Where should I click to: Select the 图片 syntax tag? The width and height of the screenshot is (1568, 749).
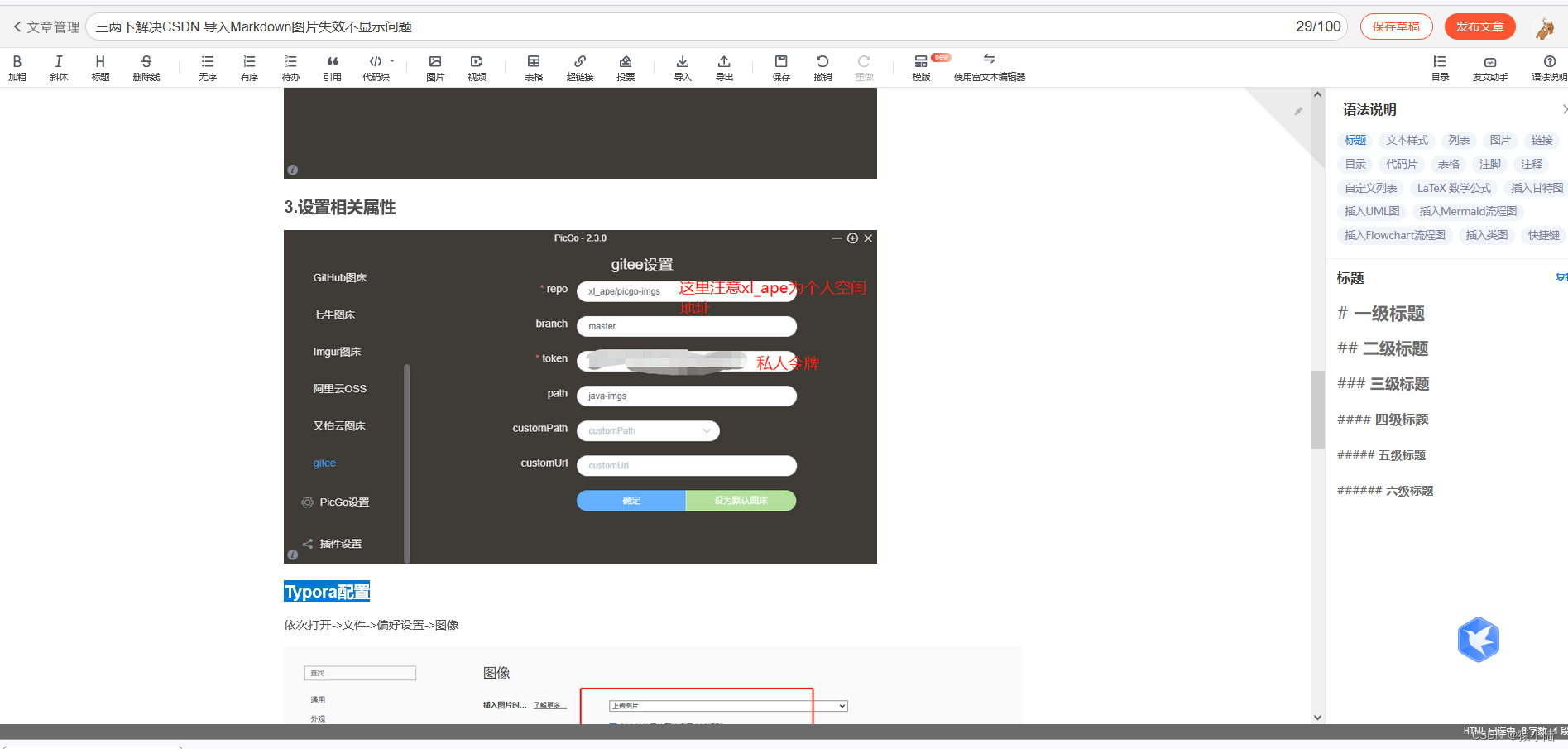[x=1500, y=140]
